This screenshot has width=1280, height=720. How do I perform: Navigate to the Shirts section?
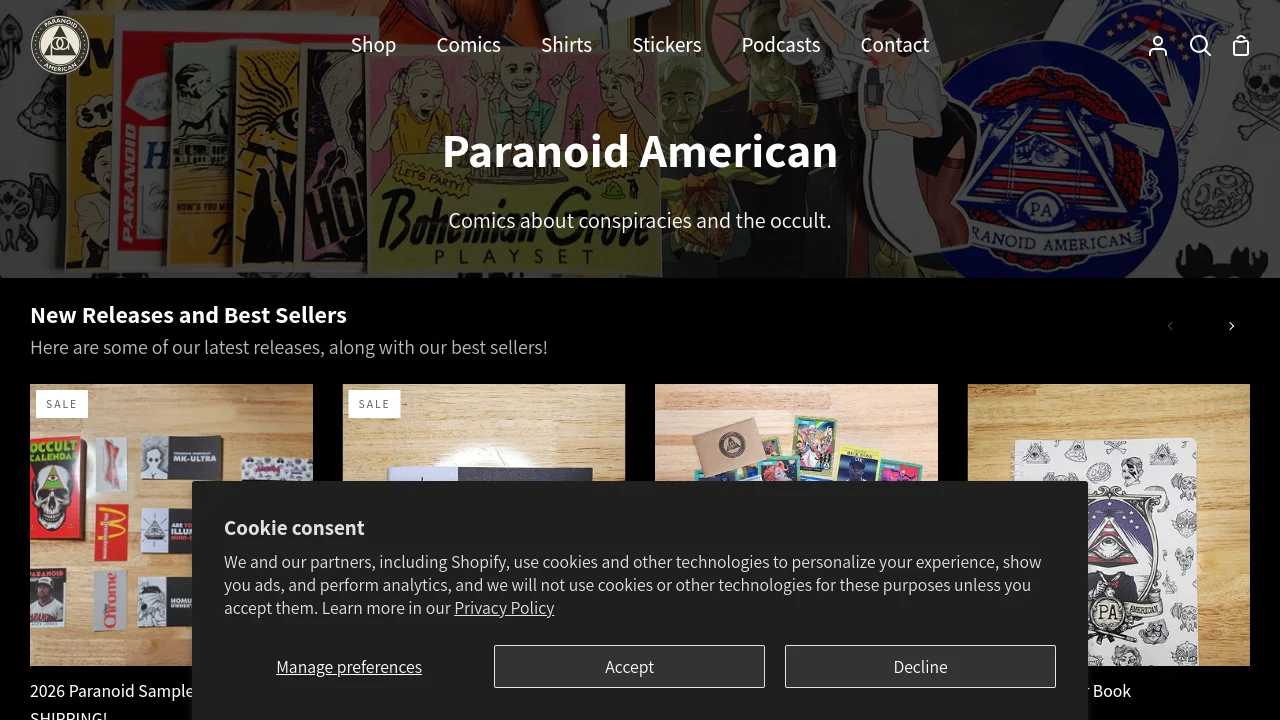(x=566, y=45)
